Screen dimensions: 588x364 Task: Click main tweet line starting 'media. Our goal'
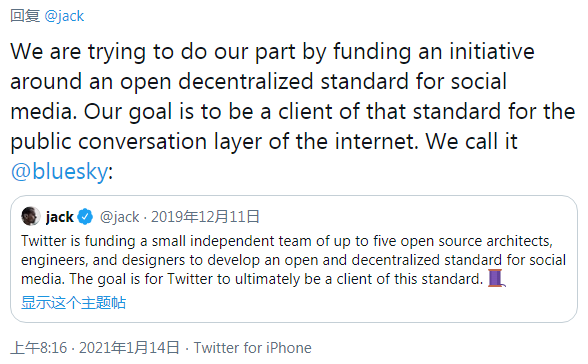tap(292, 111)
